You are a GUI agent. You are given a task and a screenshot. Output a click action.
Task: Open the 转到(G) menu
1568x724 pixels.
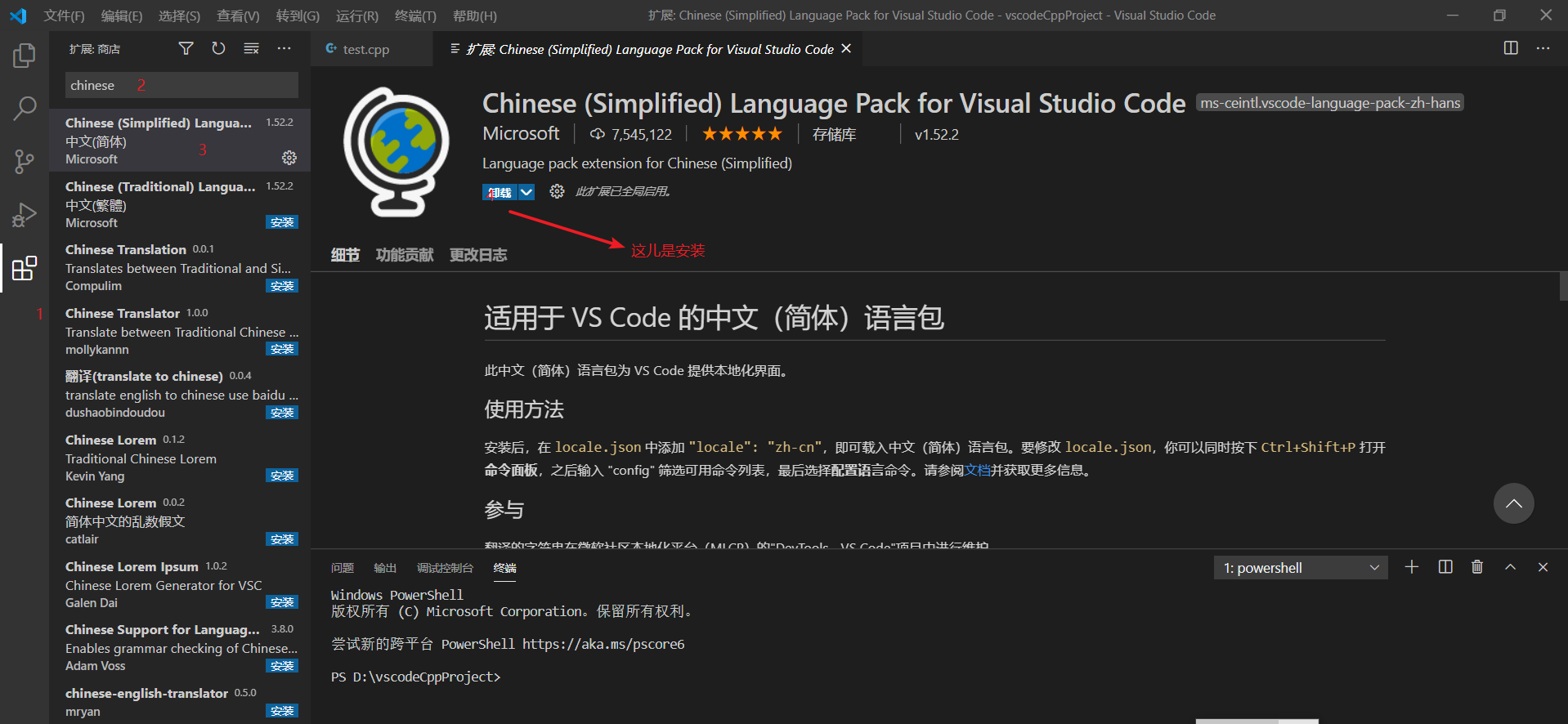point(298,16)
